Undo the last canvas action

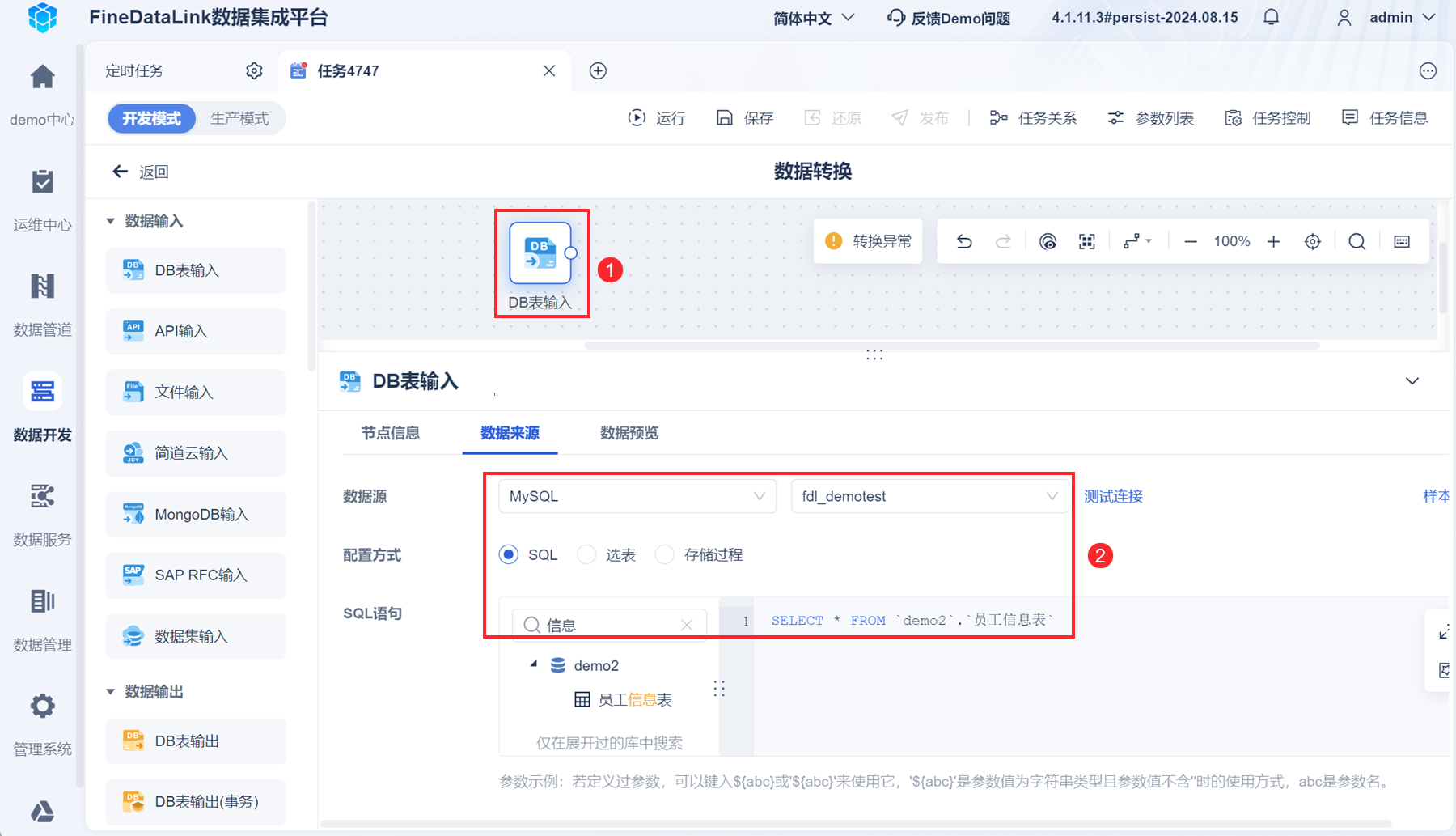(964, 241)
